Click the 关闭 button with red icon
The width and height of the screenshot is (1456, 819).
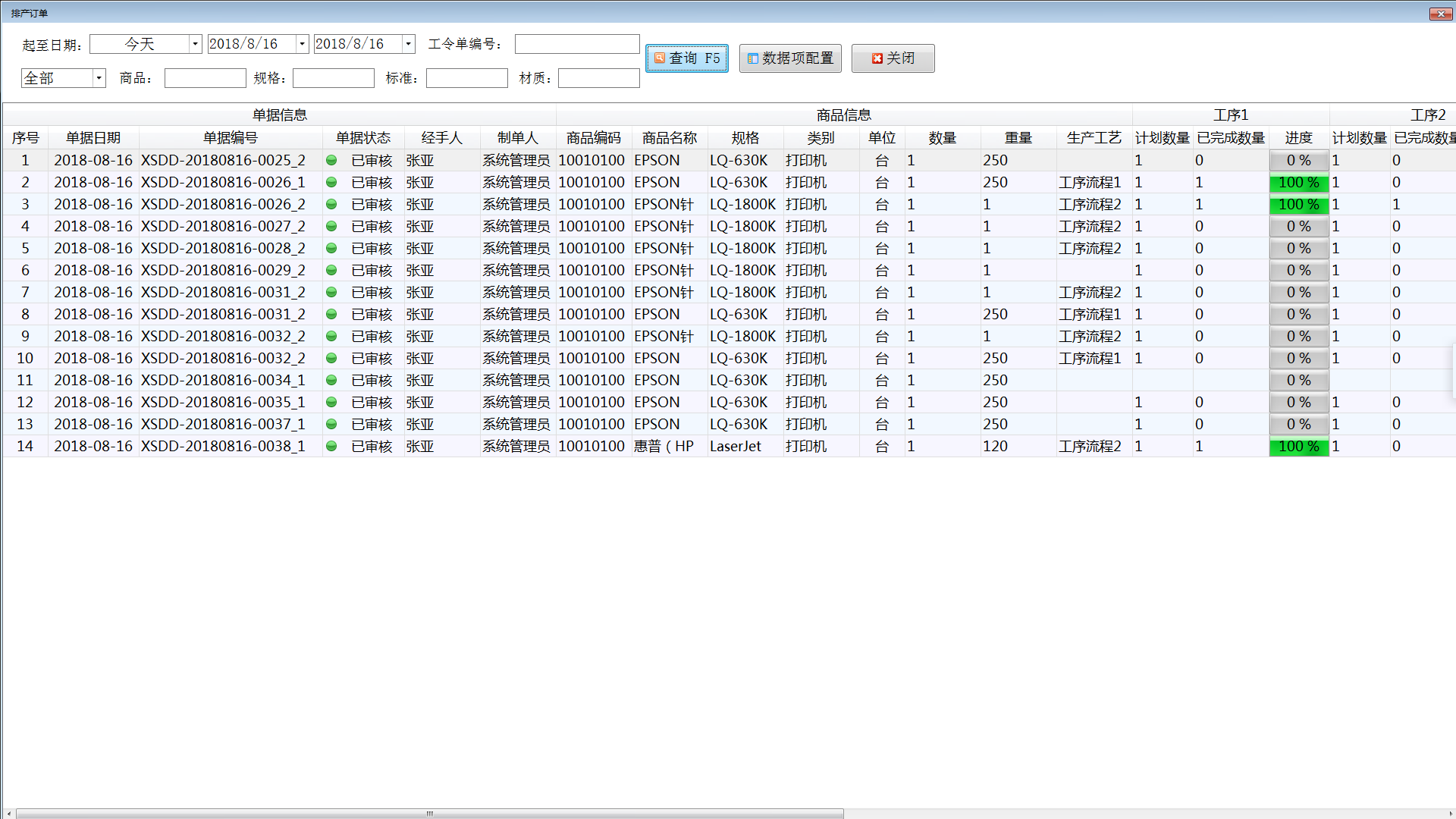[x=893, y=58]
